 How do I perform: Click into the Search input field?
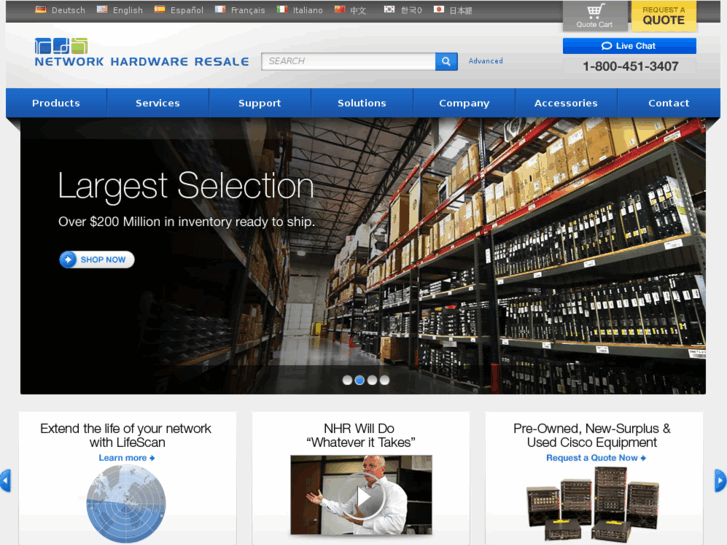coord(348,61)
